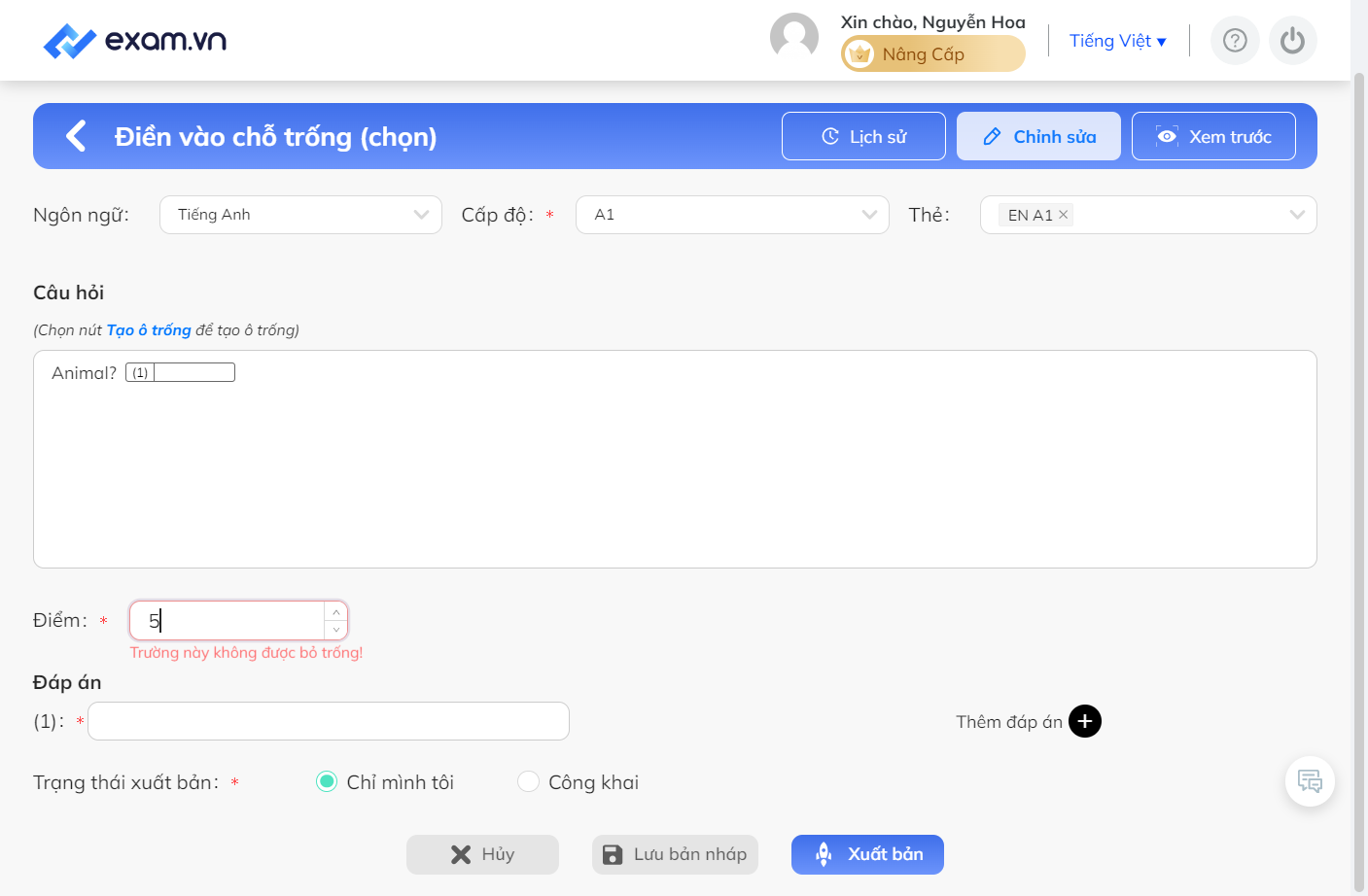Image resolution: width=1368 pixels, height=896 pixels.
Task: Focus the answer (1) input field
Action: click(329, 721)
